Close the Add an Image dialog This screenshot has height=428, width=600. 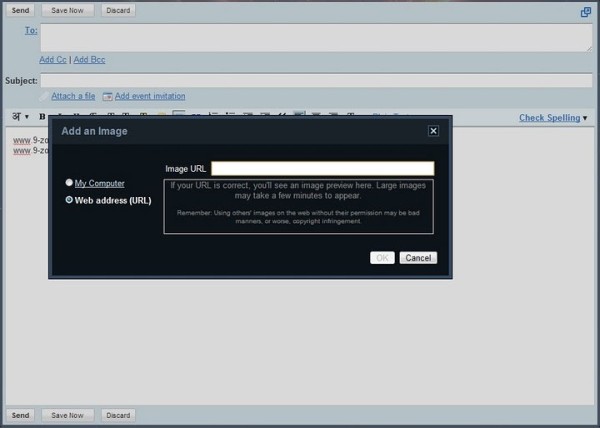[433, 131]
